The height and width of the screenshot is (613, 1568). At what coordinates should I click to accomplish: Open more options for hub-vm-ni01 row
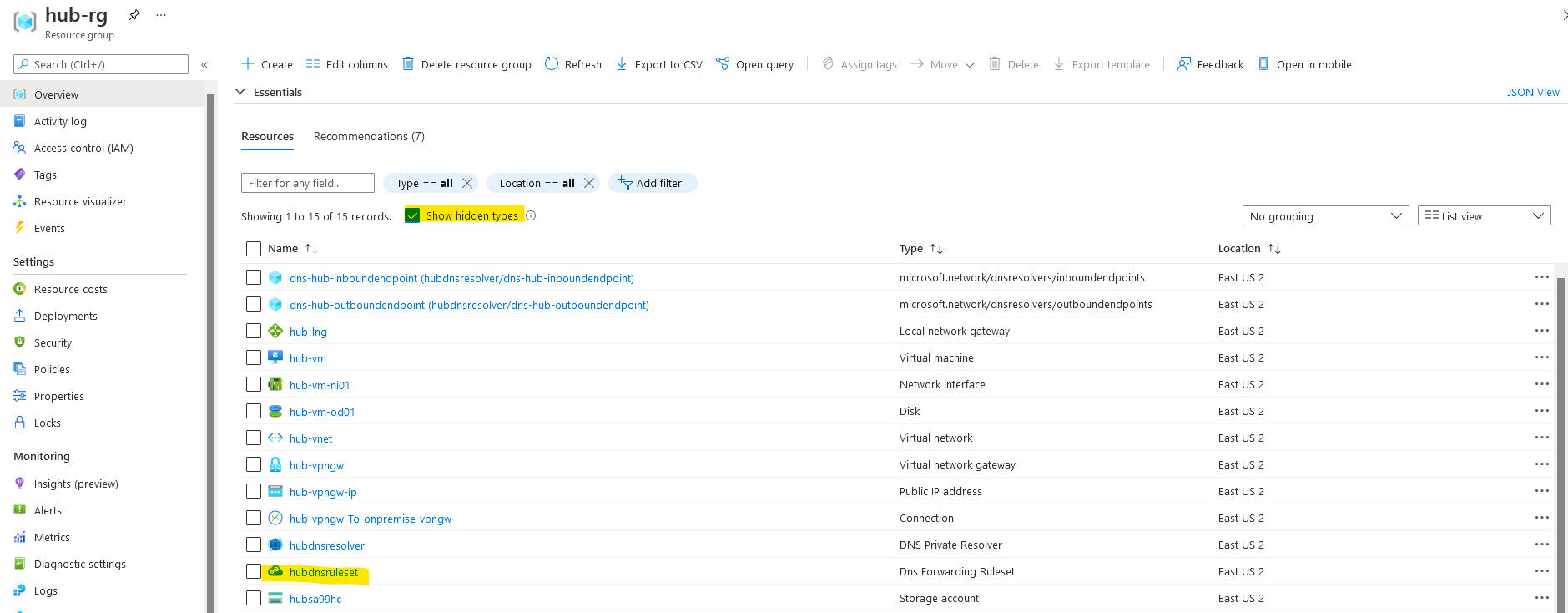coord(1541,384)
